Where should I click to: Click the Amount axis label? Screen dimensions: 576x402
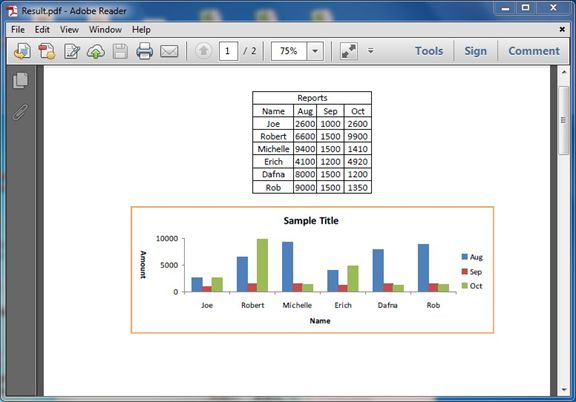pyautogui.click(x=143, y=265)
